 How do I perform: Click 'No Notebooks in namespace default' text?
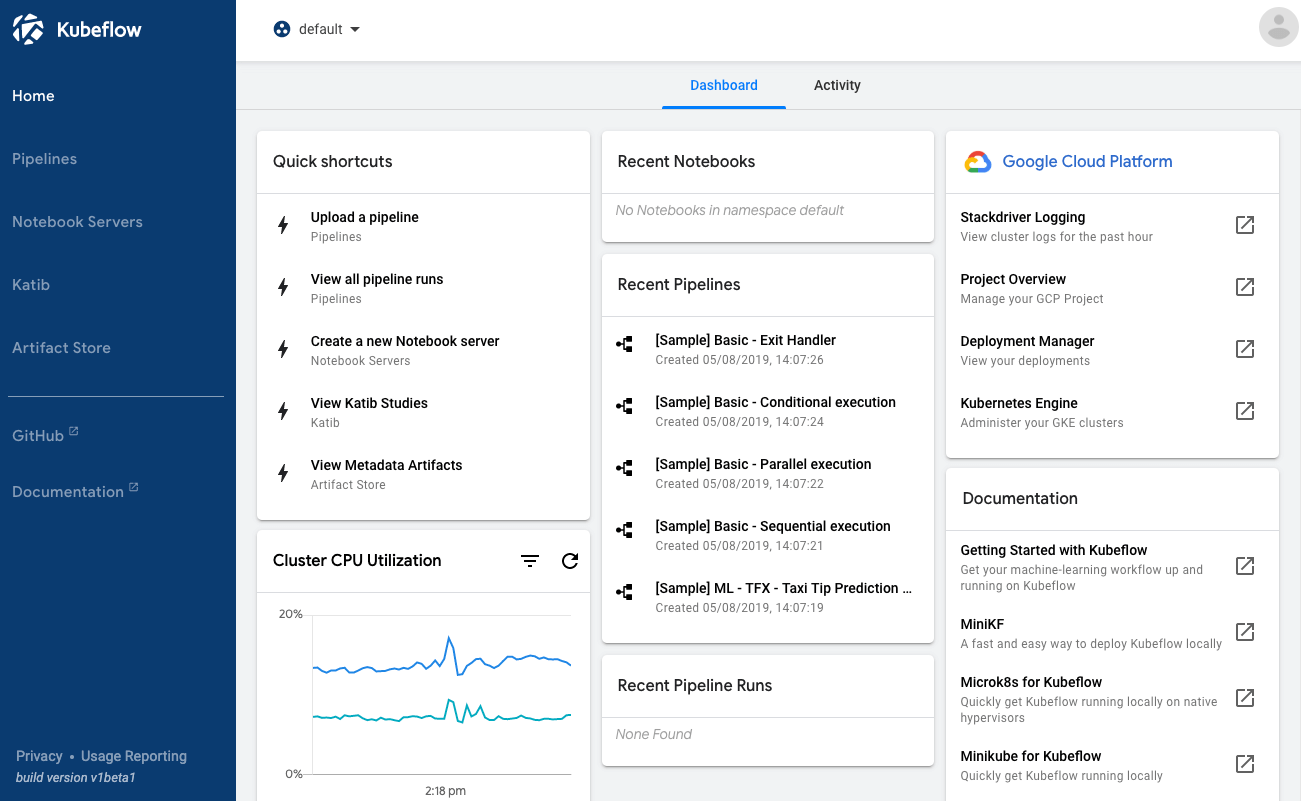(x=730, y=210)
